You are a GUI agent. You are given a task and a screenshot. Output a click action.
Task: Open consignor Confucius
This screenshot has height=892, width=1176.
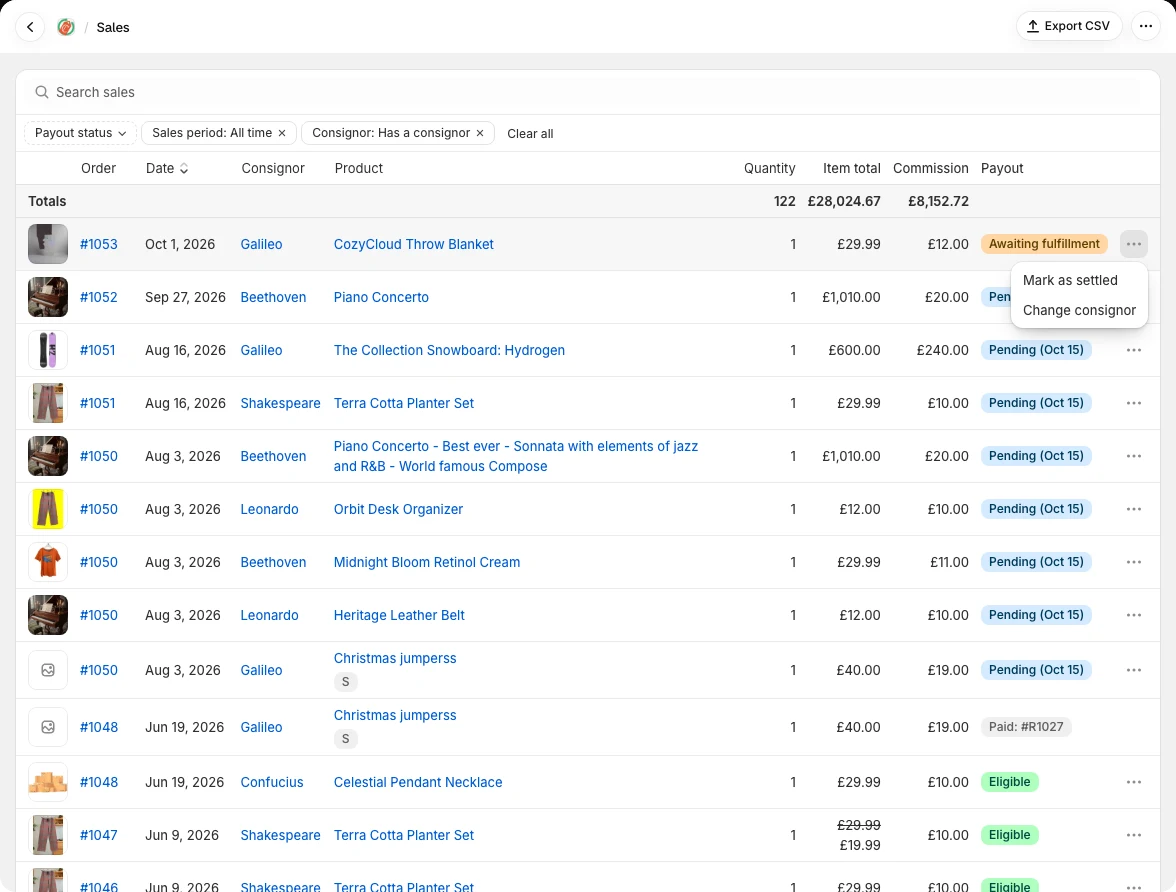click(272, 782)
